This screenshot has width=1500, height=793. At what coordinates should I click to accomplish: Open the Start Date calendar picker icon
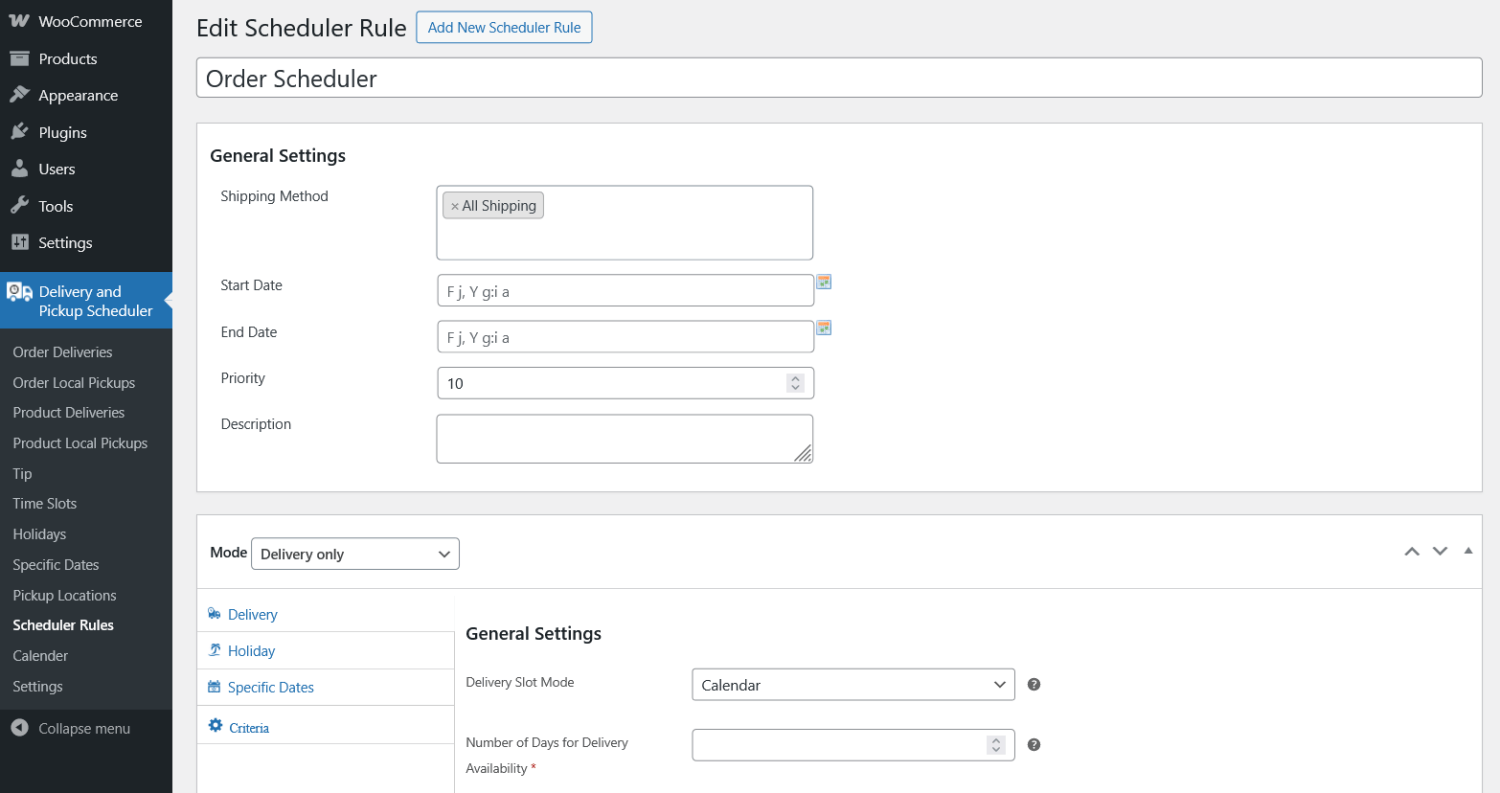824,282
